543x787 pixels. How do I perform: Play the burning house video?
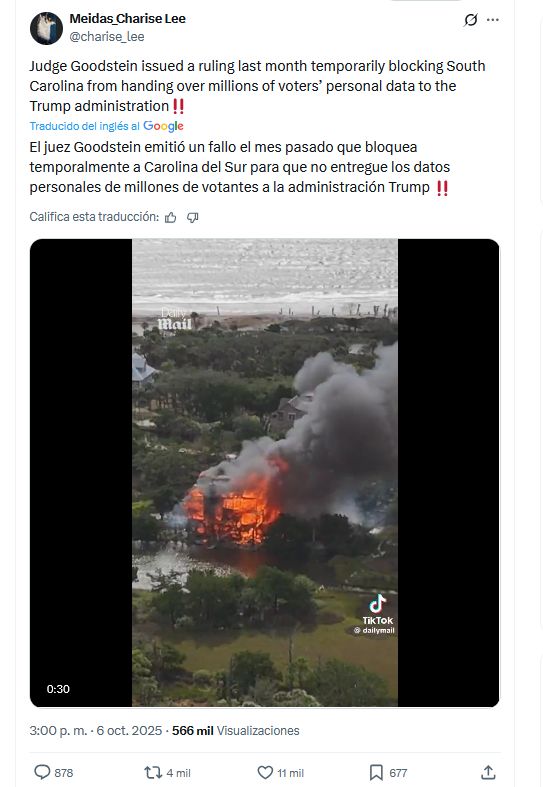tap(264, 472)
